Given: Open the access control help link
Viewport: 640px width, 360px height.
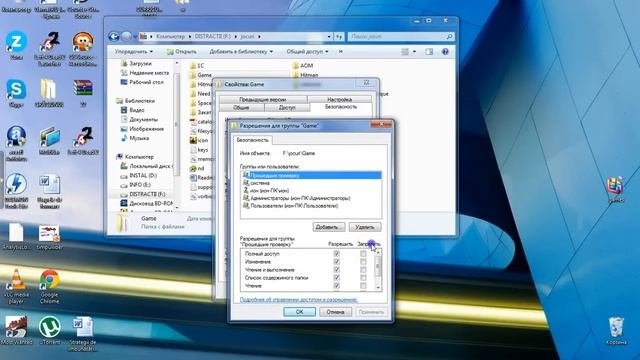Looking at the screenshot, I should click(298, 300).
